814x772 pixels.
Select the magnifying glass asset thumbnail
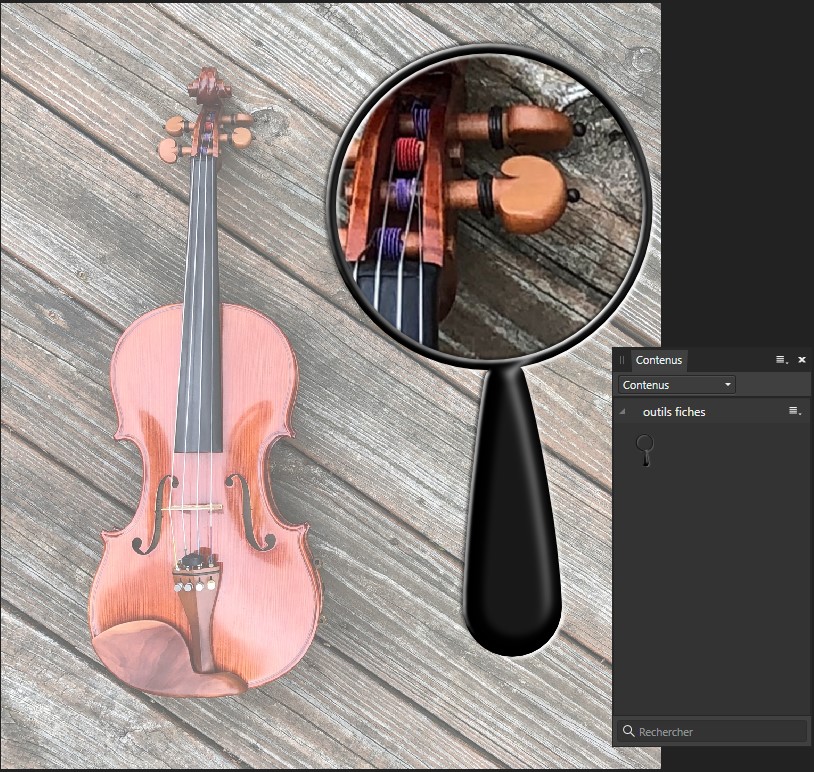point(645,450)
